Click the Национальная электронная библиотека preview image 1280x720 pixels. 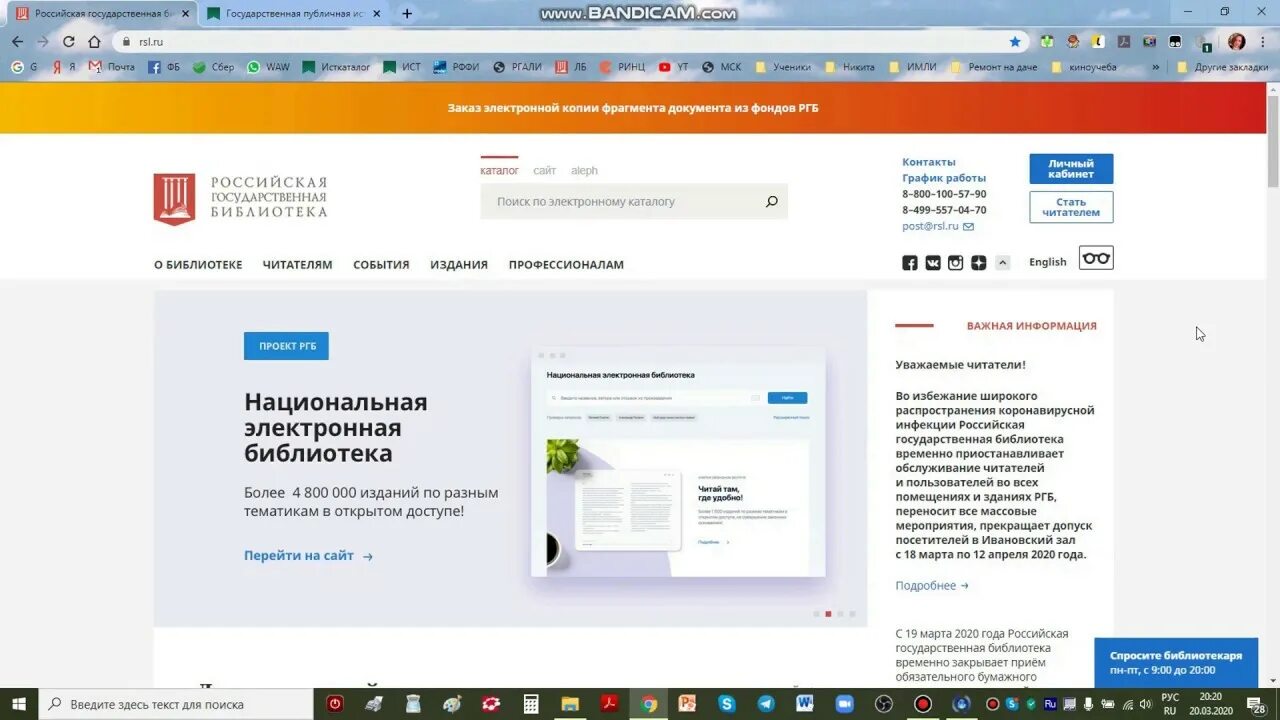coord(678,462)
